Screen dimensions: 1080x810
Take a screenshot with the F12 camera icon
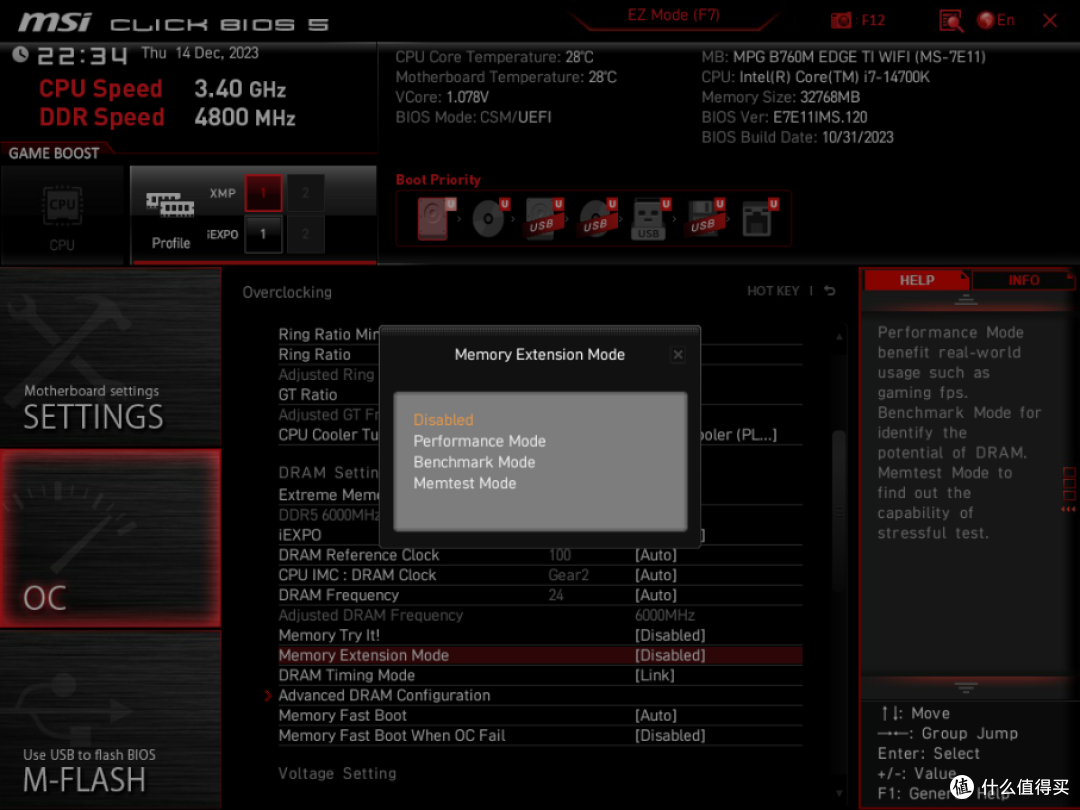click(x=840, y=21)
